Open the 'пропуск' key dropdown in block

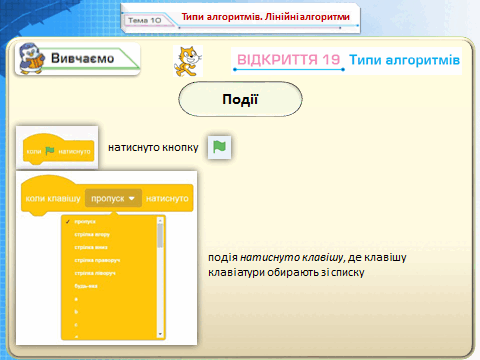pyautogui.click(x=113, y=198)
